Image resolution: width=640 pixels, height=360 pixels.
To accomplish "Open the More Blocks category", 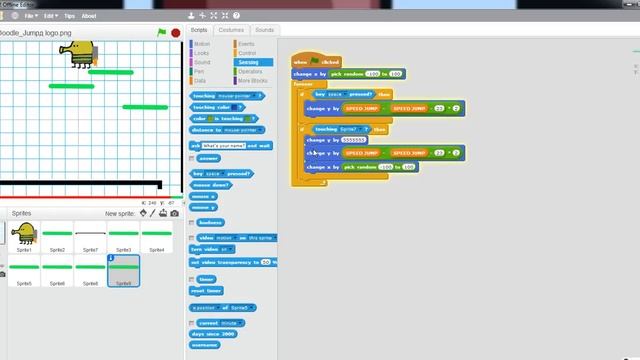I will point(253,81).
